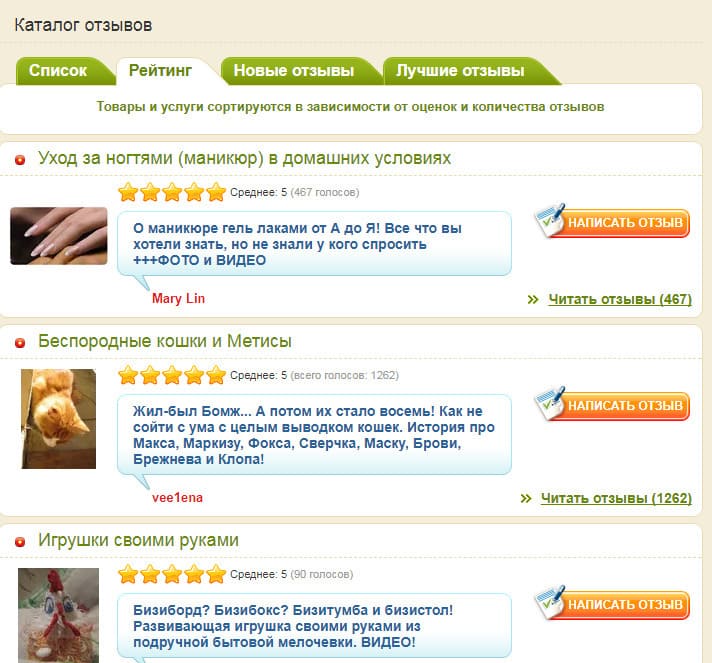Click the red bullet beside Игрушки своими руками
712x663 pixels.
[x=20, y=542]
